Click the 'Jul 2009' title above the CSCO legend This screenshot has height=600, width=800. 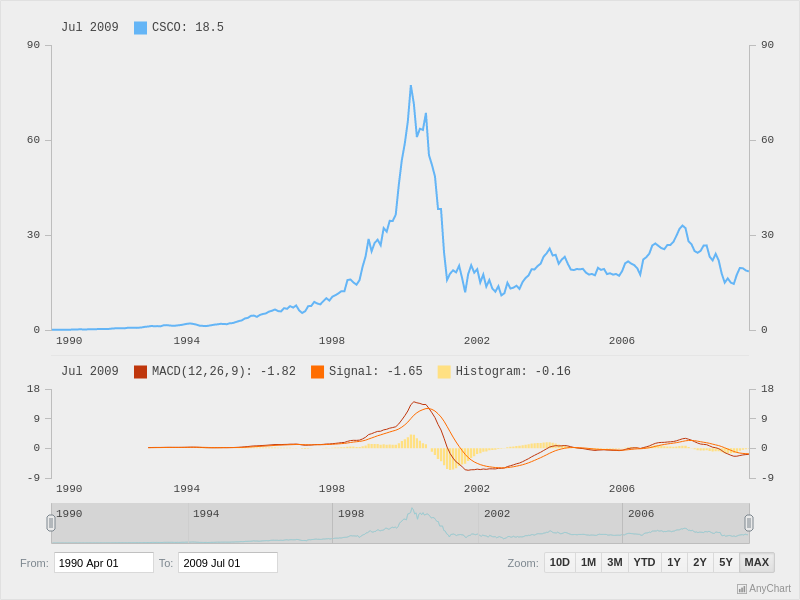tap(90, 27)
